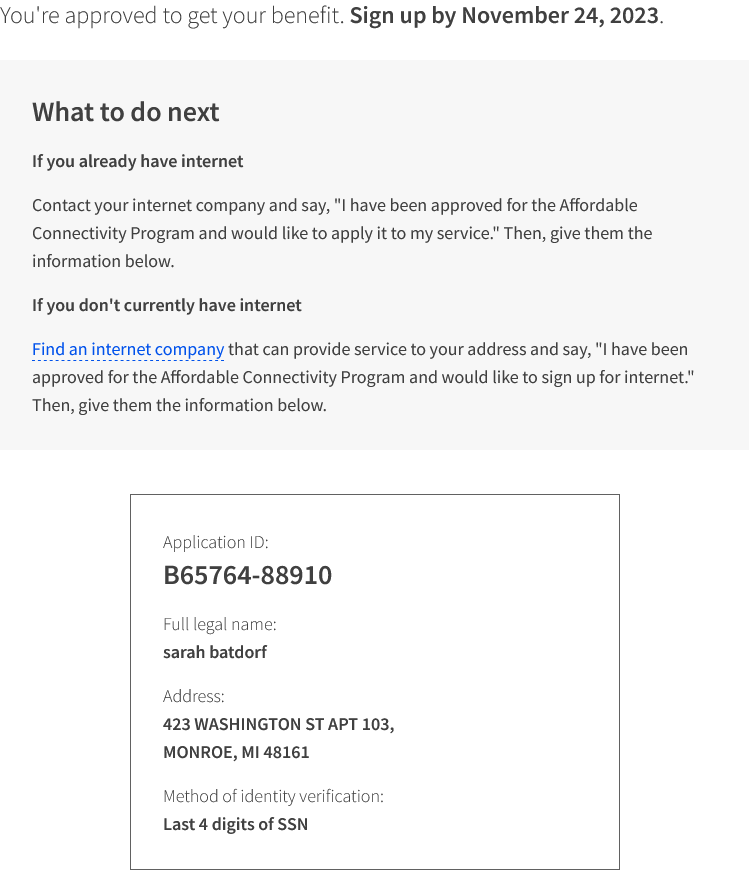Screen dimensions: 749x888
Task: Click "If you don't currently have internet" subheading
Action: click(167, 305)
